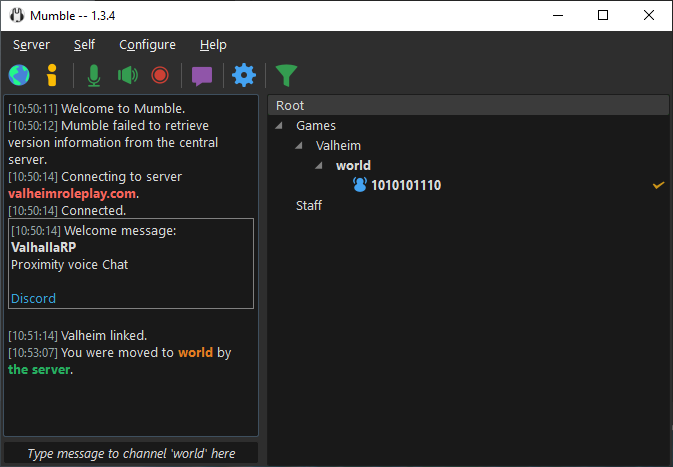This screenshot has height=467, width=673.
Task: Click the 'Welcome to Mumble.' log line
Action: 123,109
